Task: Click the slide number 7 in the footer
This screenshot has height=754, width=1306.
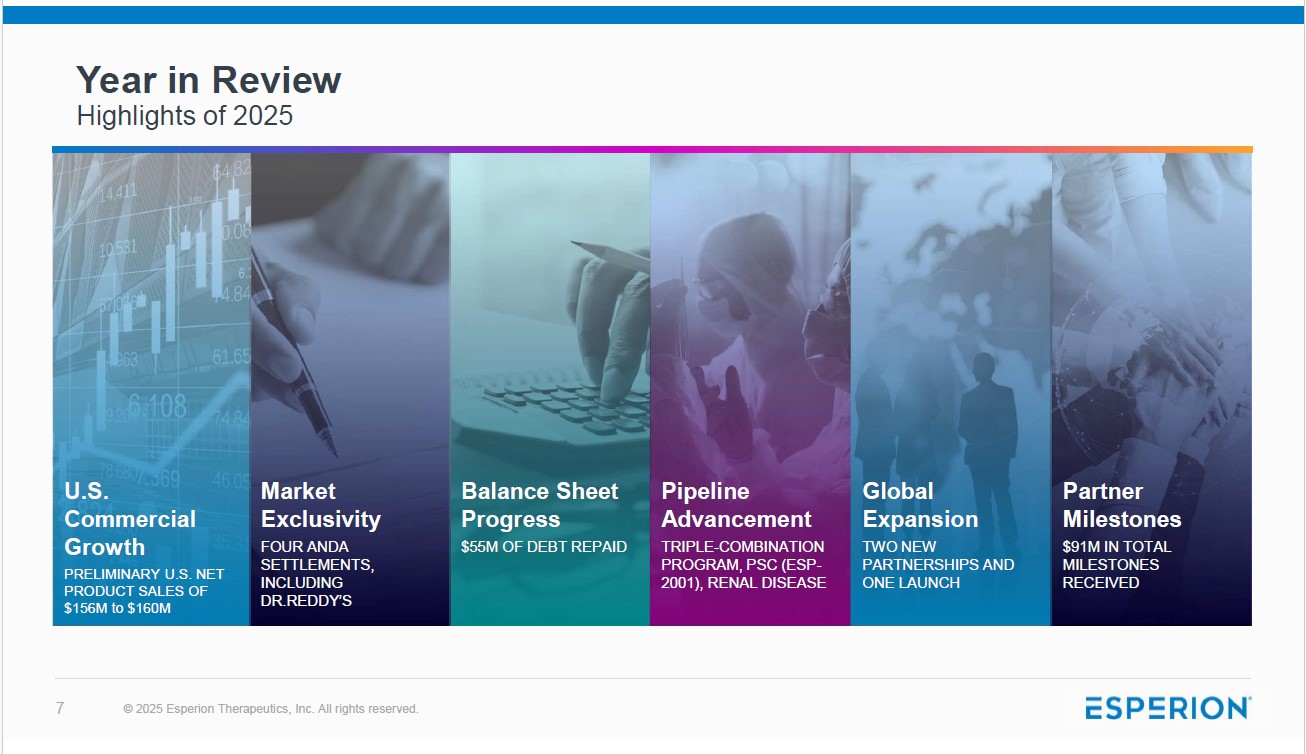Action: 60,708
